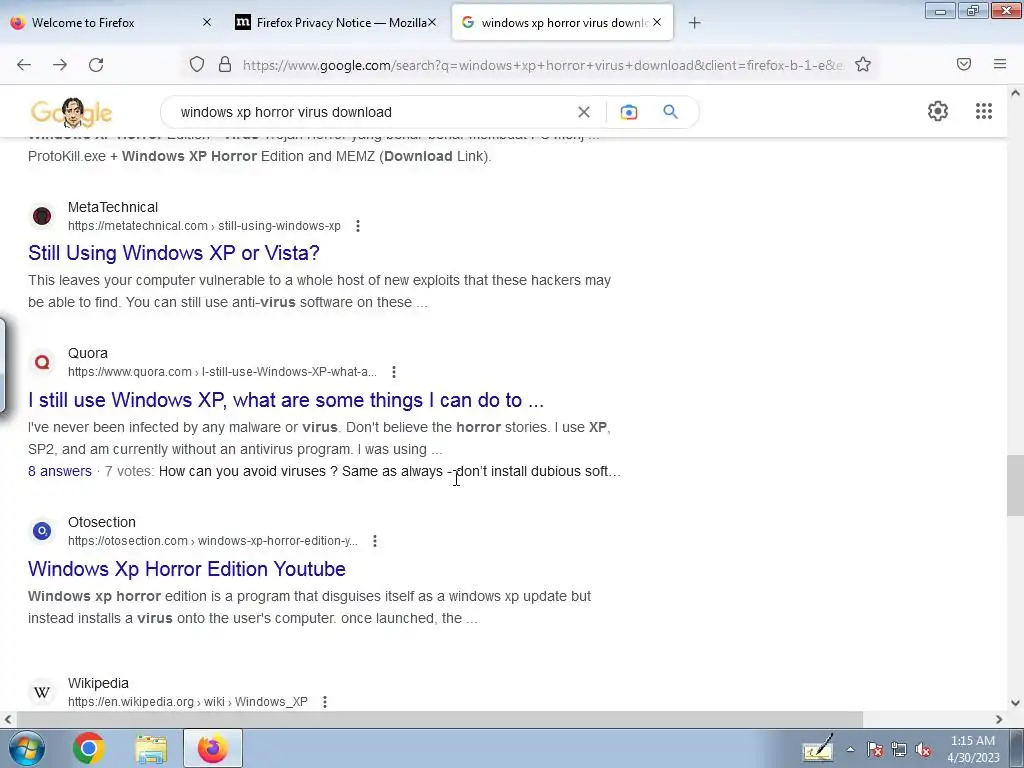The height and width of the screenshot is (768, 1024).
Task: Clear the Google search box
Action: pos(584,112)
